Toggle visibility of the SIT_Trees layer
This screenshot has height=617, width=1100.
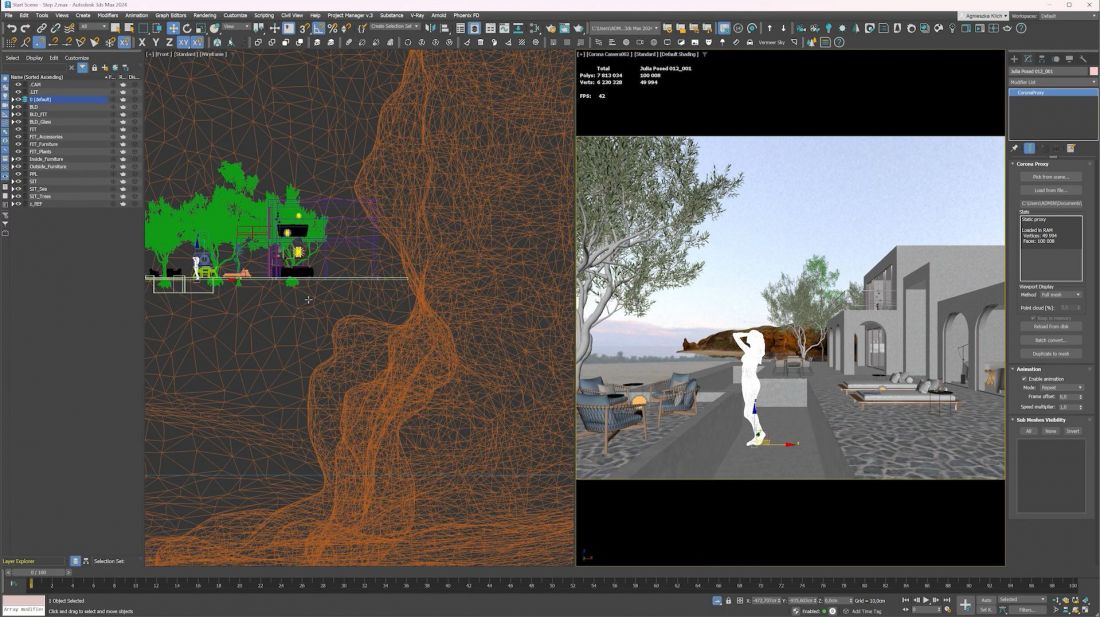pyautogui.click(x=18, y=196)
